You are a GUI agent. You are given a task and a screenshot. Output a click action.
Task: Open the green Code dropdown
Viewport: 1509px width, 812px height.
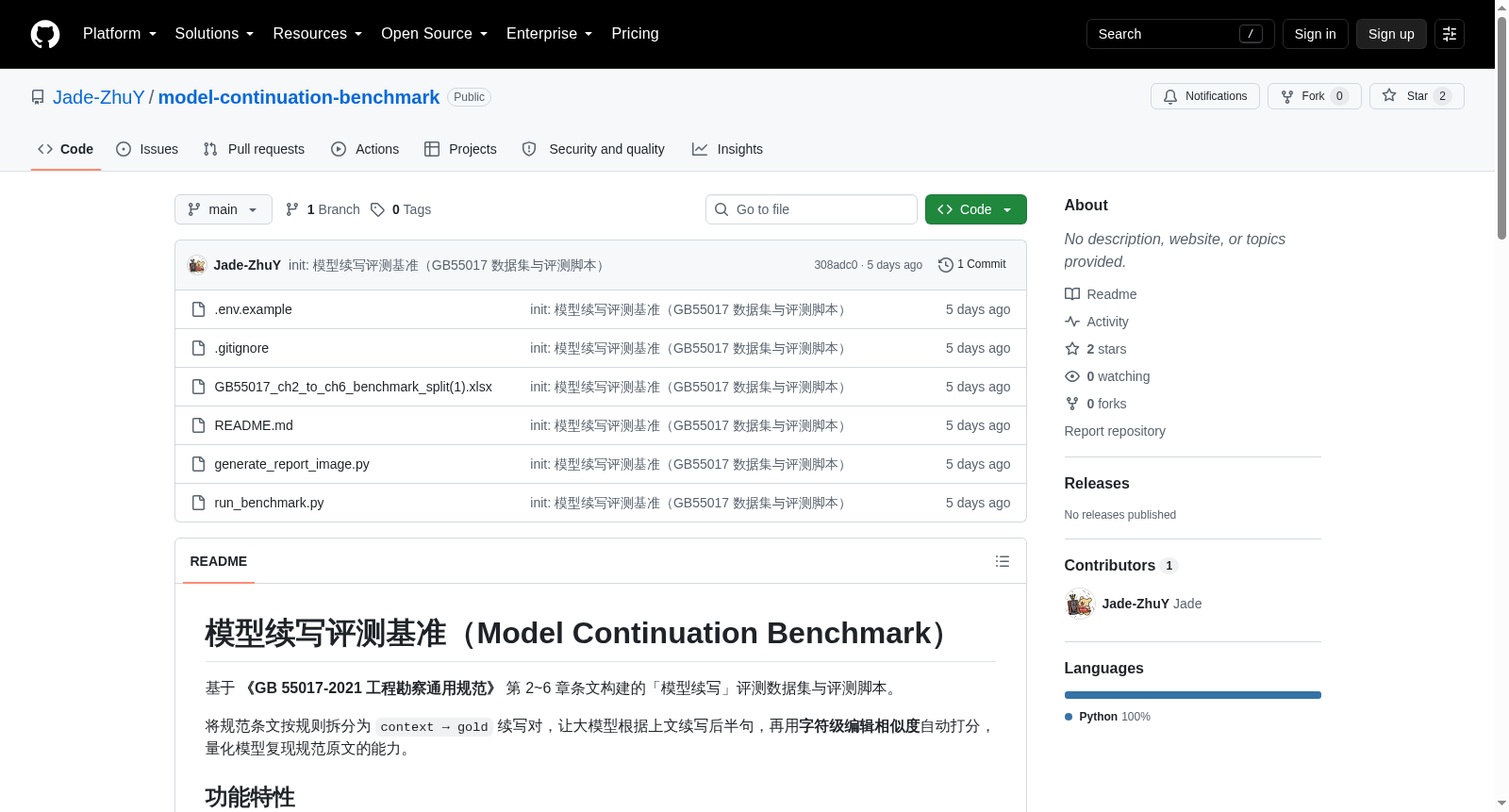(x=976, y=209)
